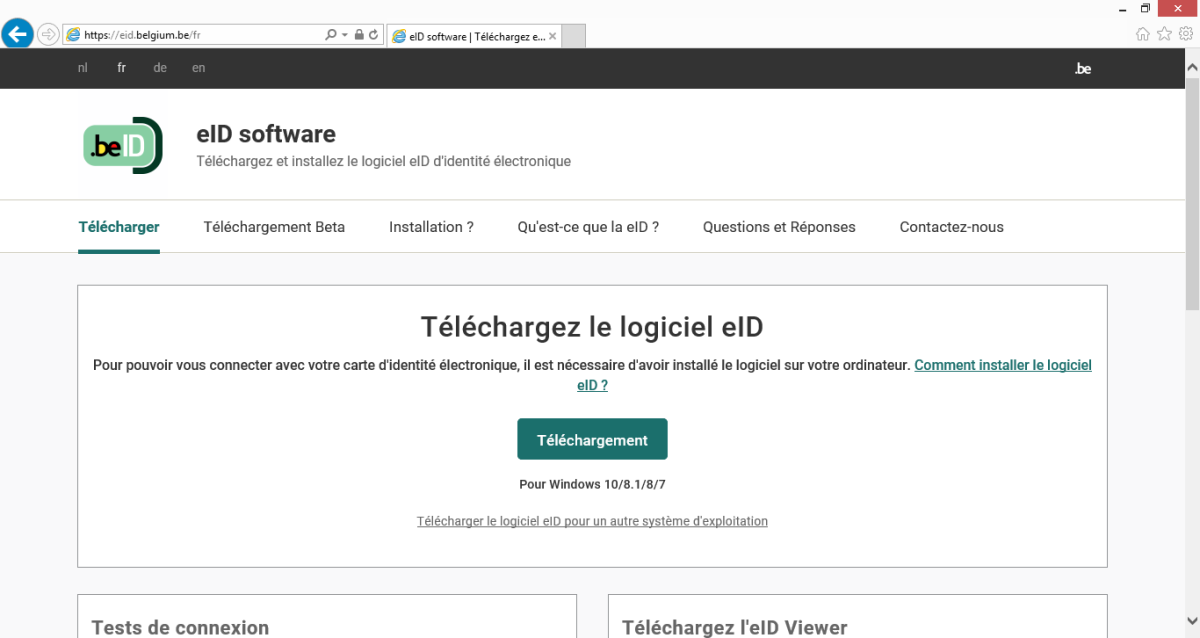Switch site language to nl
The height and width of the screenshot is (638, 1200).
click(x=83, y=68)
